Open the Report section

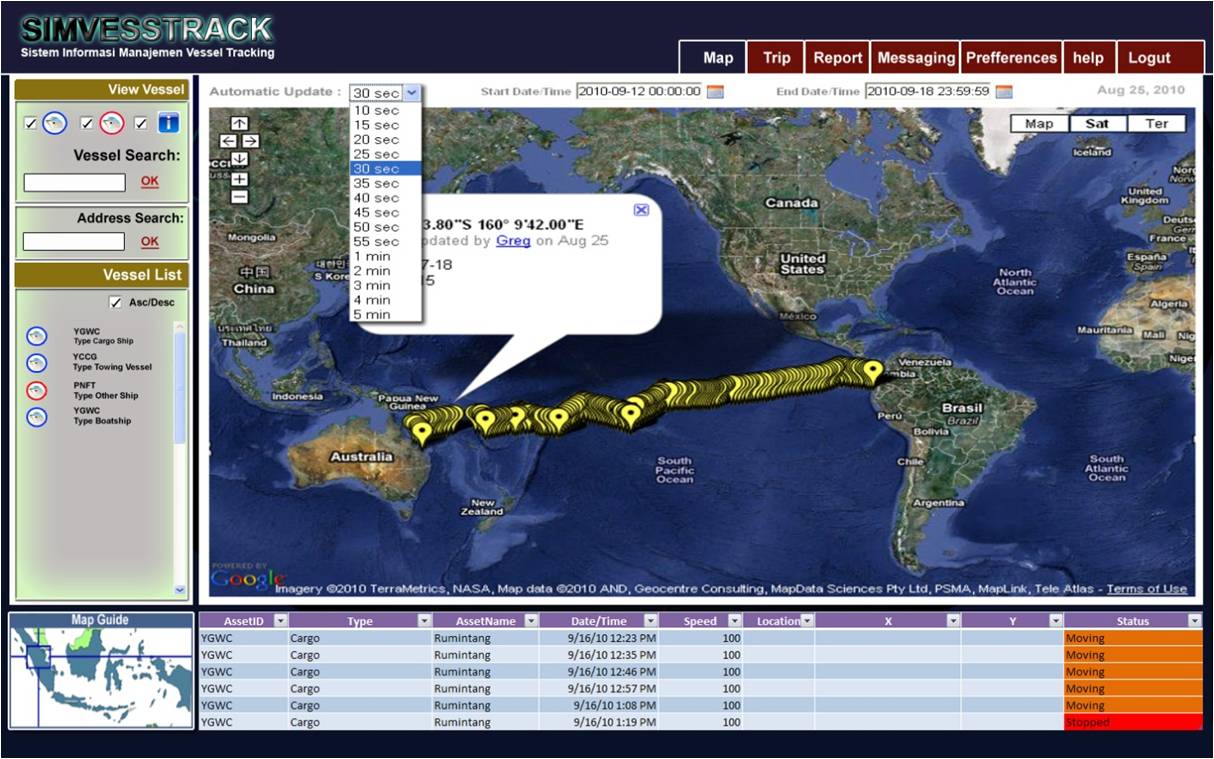click(838, 57)
